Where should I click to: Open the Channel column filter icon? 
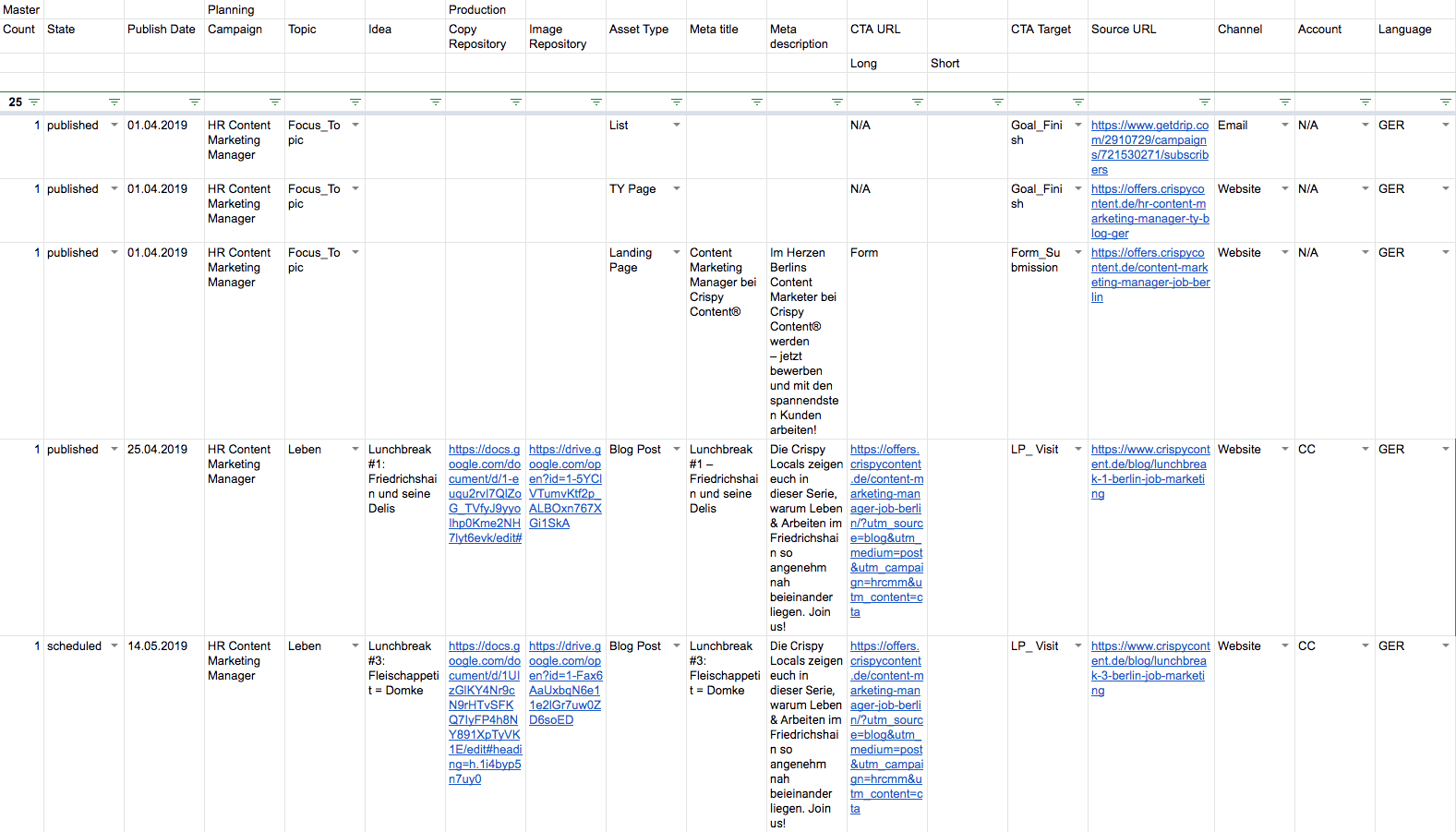[x=1285, y=102]
